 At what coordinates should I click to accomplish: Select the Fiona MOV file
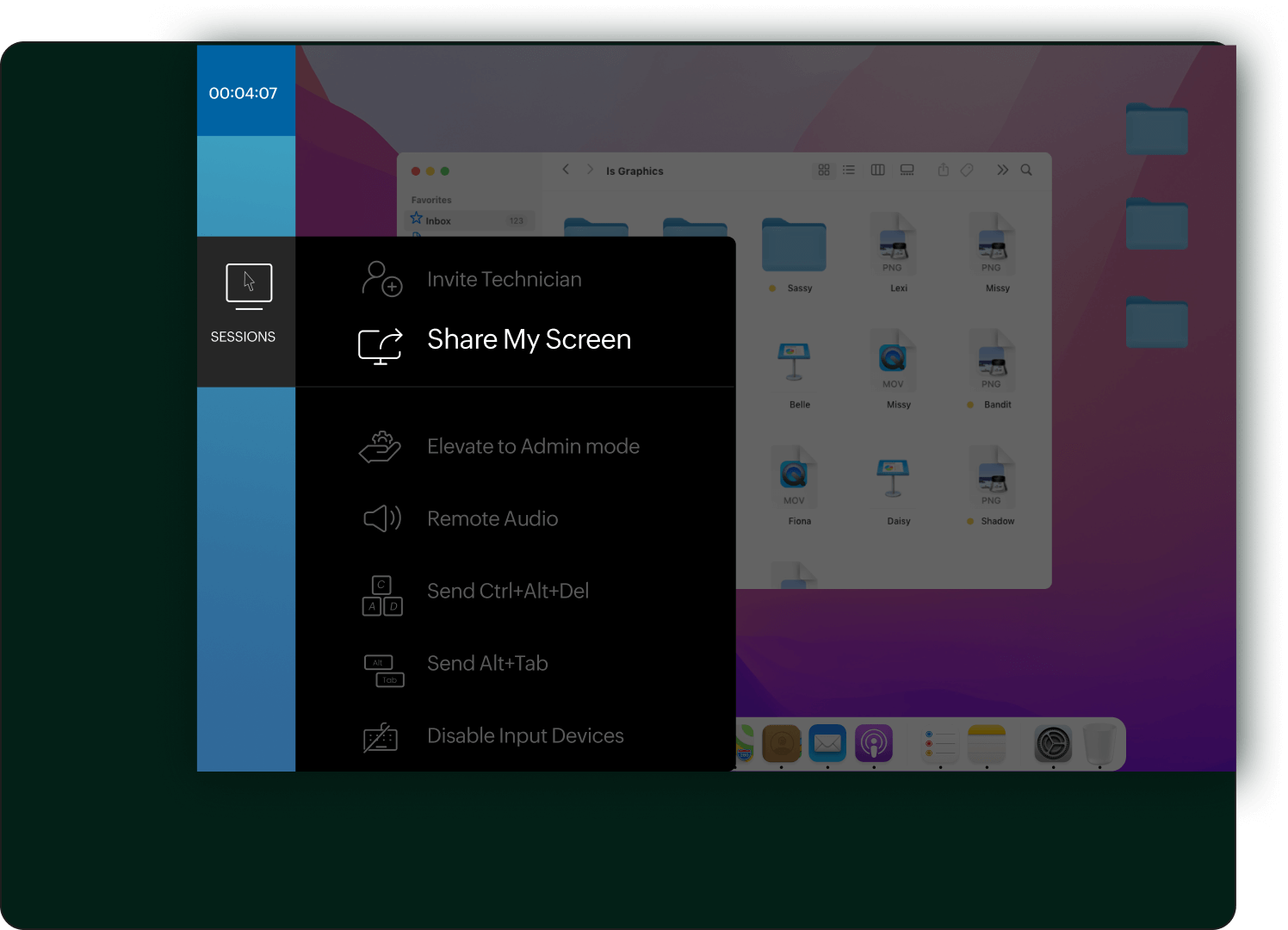coord(794,476)
